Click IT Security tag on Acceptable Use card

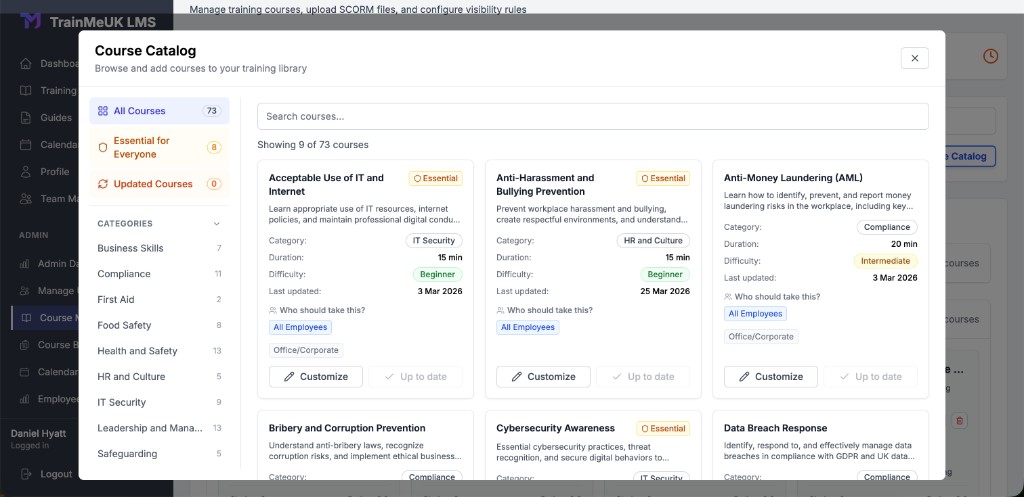click(434, 240)
